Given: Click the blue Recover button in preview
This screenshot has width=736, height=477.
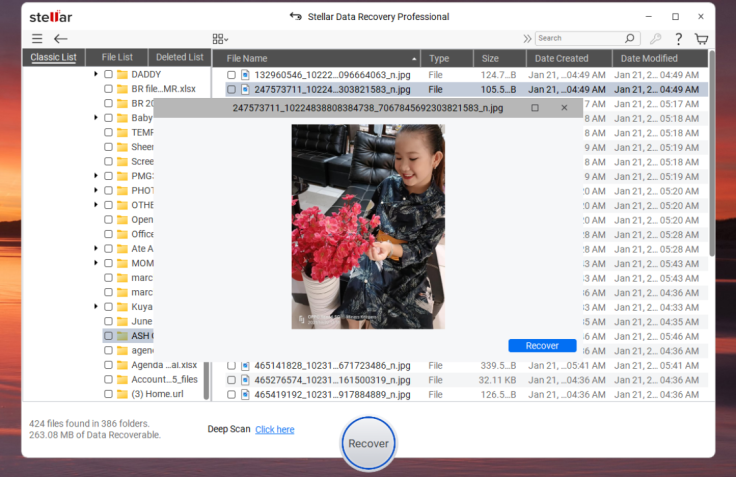Looking at the screenshot, I should (542, 346).
